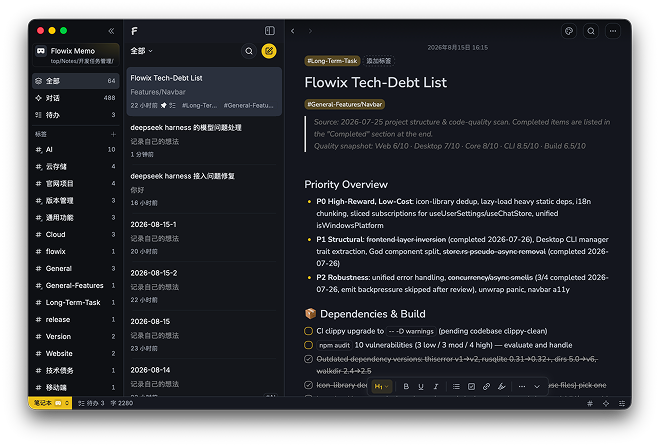Viewport: 660px width, 447px height.
Task: Click the Priority Overview heading
Action: (346, 184)
